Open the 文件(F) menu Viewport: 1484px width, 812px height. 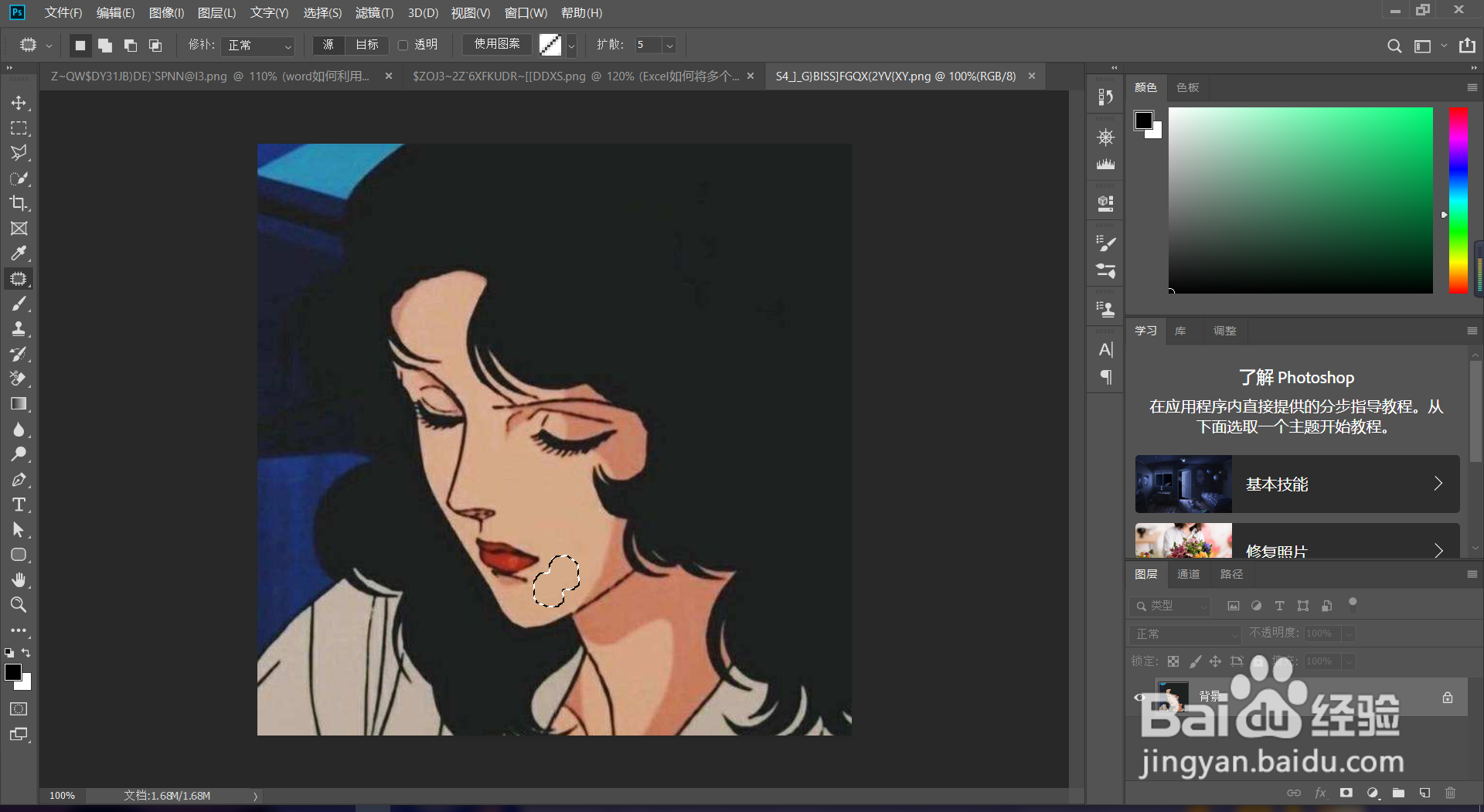point(63,12)
